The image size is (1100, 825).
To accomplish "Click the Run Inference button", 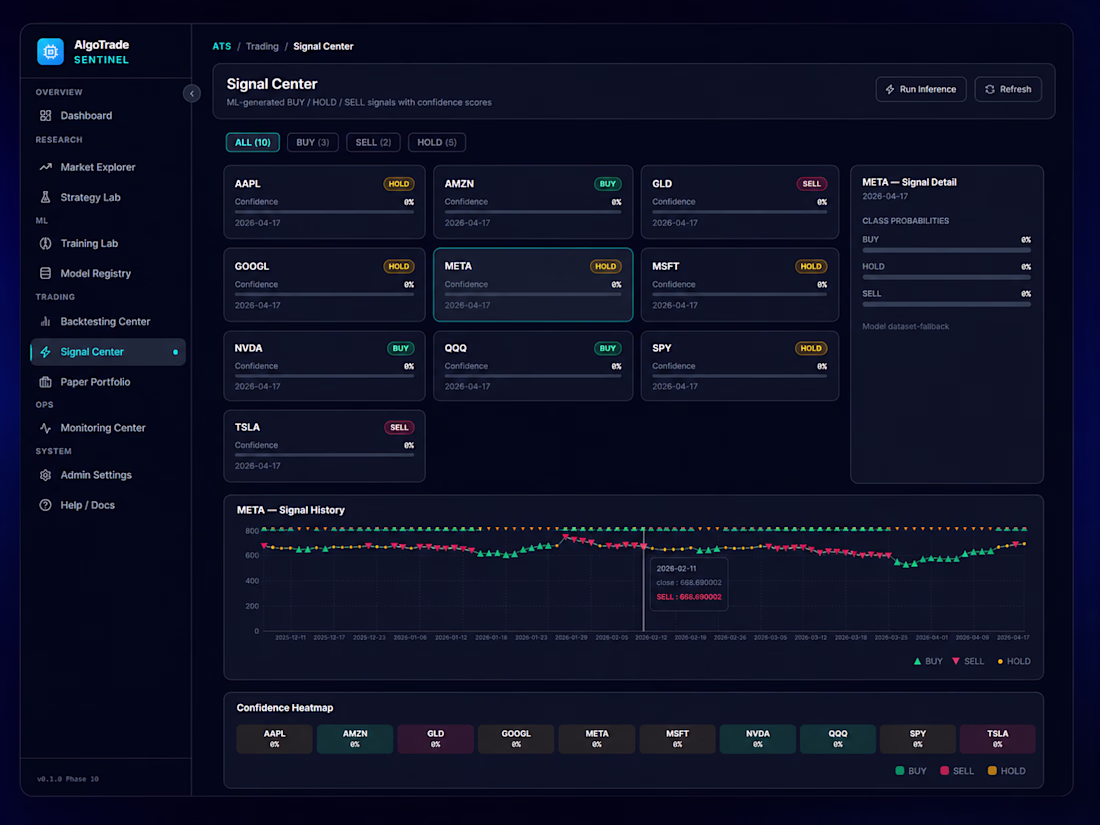I will pyautogui.click(x=920, y=89).
